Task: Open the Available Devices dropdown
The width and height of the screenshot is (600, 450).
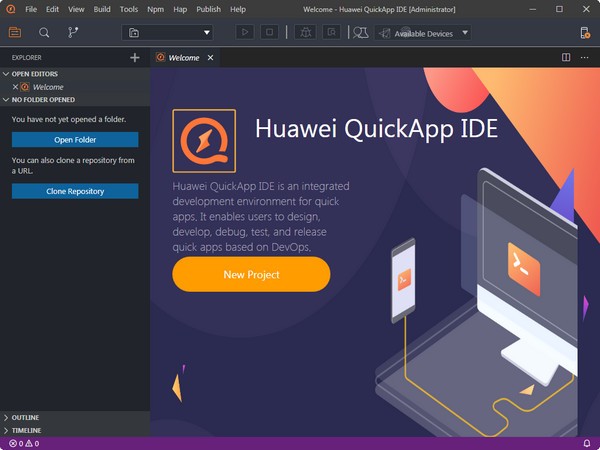Action: (x=422, y=33)
